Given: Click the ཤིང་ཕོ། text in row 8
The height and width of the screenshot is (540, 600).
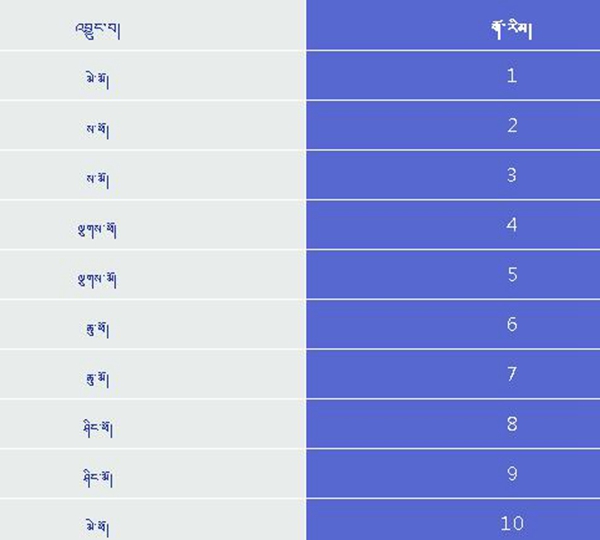Looking at the screenshot, I should click(x=98, y=428).
